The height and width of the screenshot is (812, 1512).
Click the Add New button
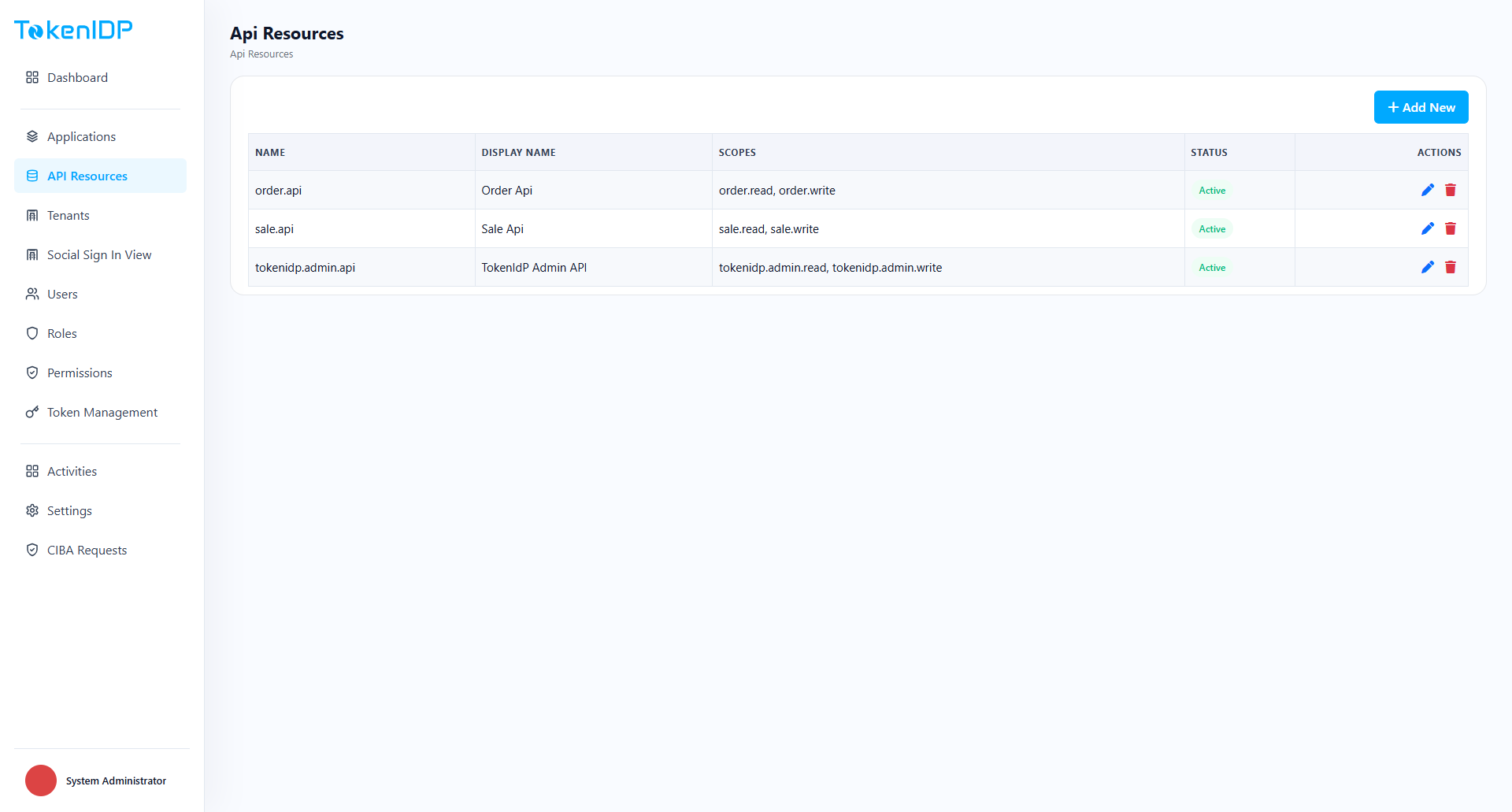pos(1421,107)
